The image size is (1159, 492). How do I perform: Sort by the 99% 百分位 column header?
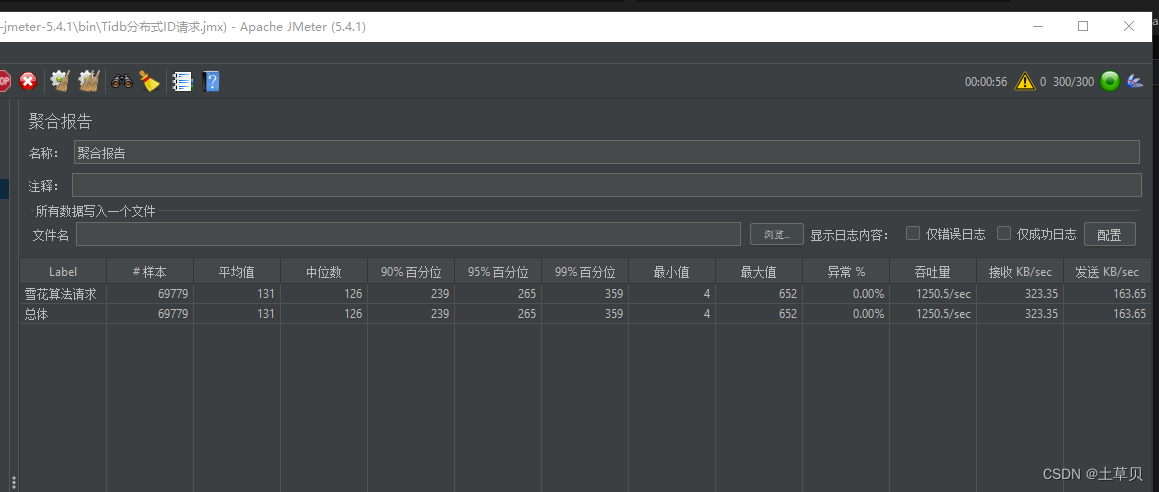click(x=585, y=272)
